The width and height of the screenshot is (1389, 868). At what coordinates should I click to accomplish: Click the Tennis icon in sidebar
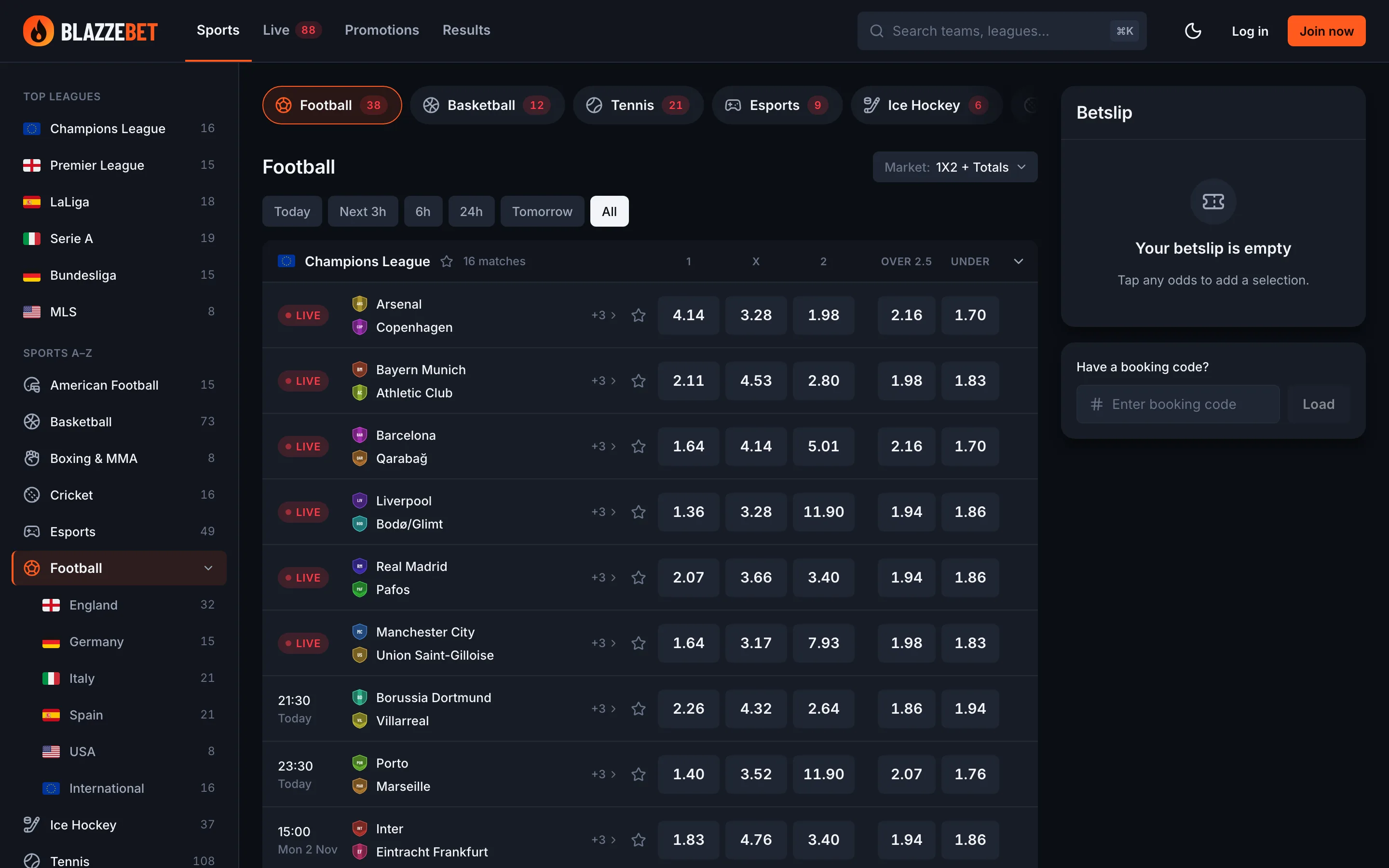32,861
